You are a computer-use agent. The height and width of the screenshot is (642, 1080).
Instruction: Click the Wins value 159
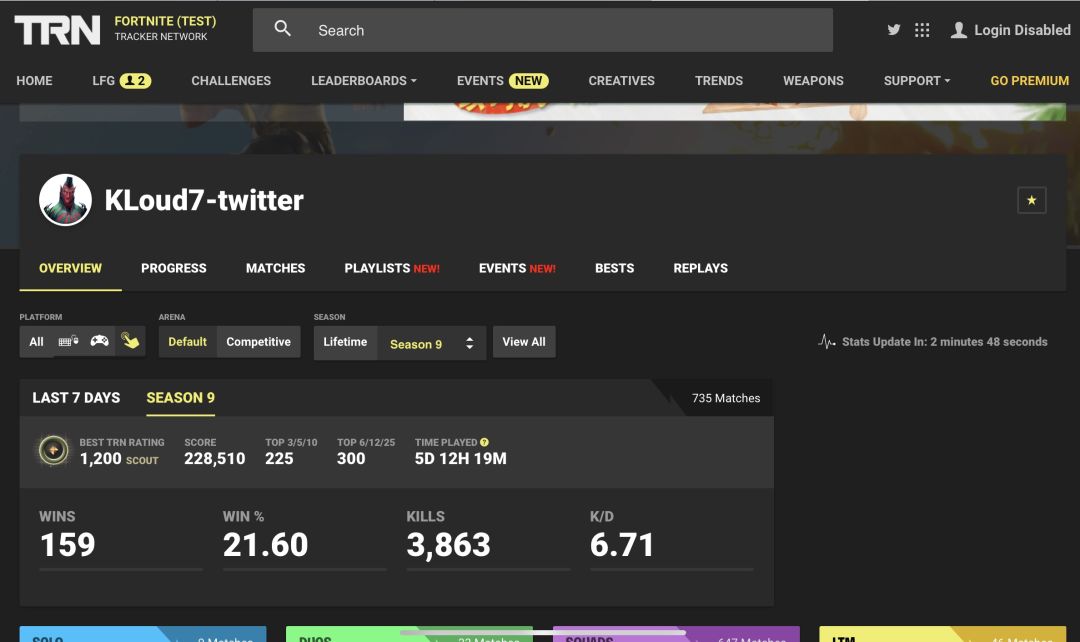click(68, 545)
